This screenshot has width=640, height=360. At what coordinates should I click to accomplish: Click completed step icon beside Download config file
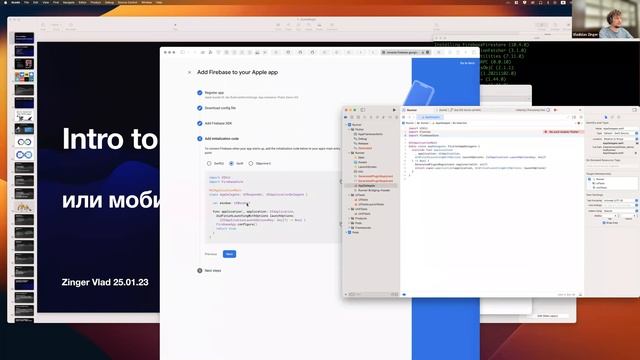200,108
